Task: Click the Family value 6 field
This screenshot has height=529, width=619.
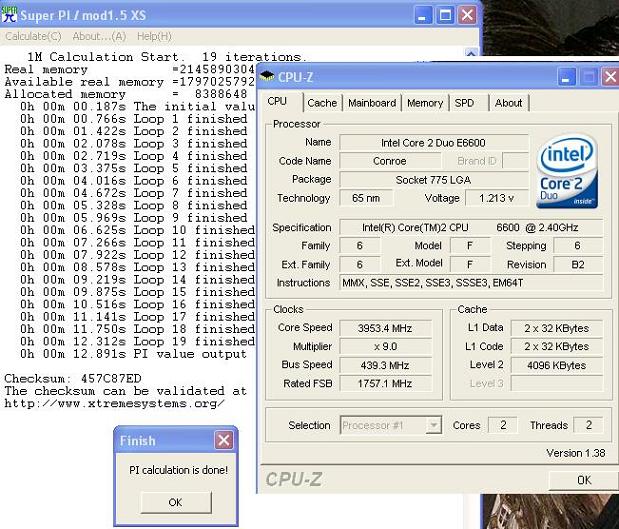Action: click(x=360, y=246)
